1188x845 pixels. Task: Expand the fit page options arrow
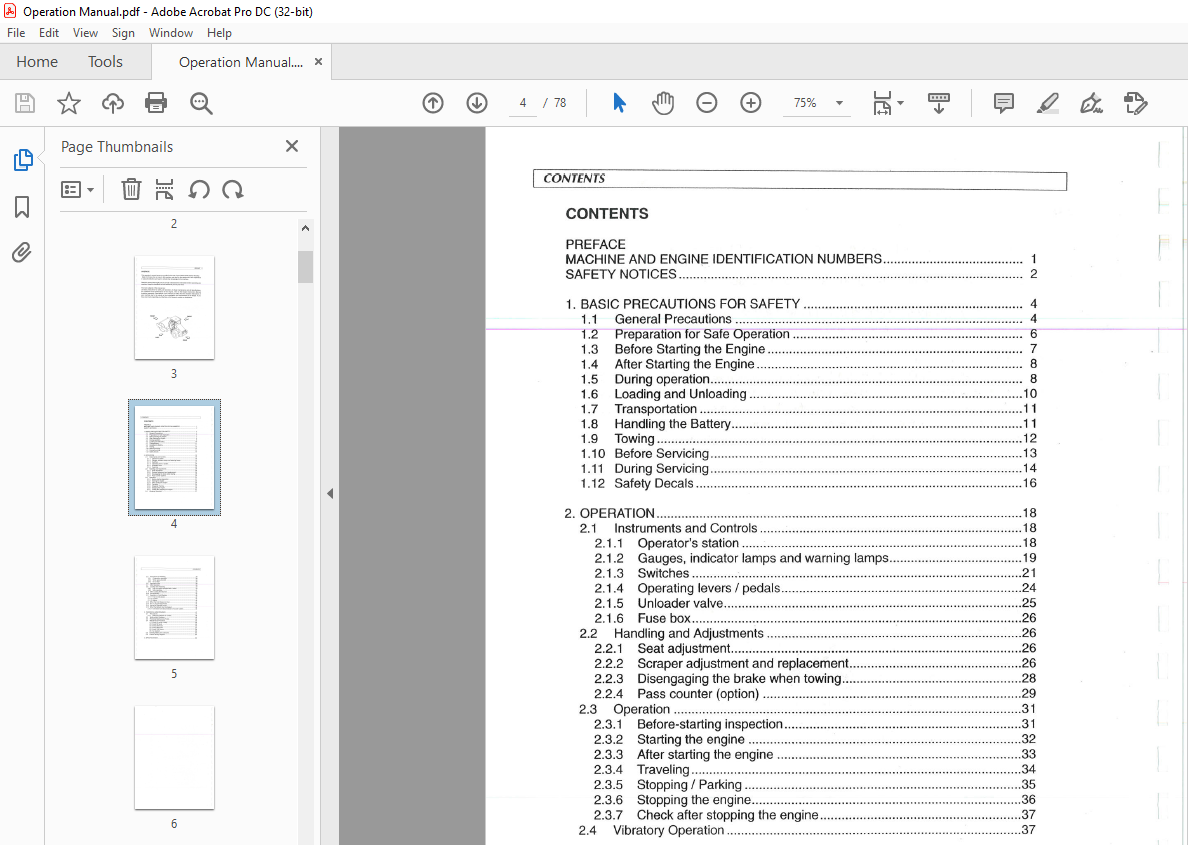click(x=900, y=103)
